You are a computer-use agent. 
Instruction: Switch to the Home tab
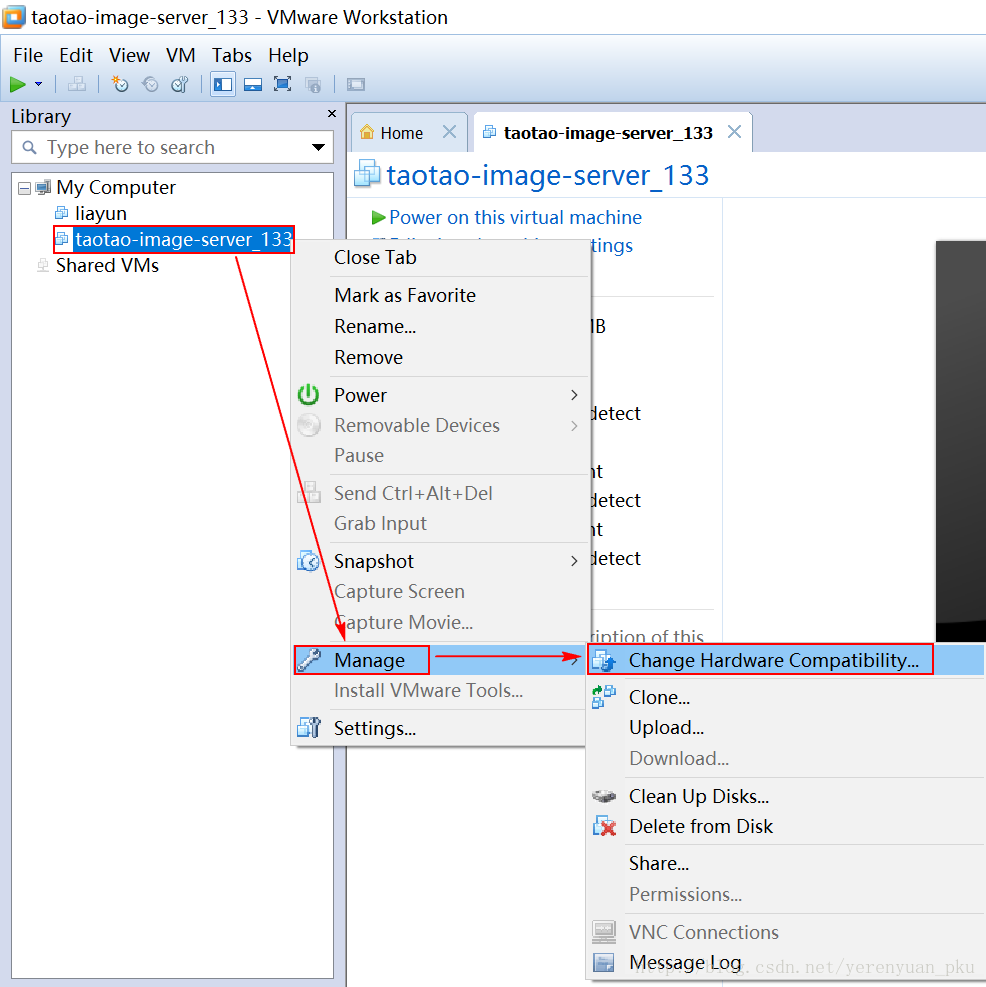pos(402,133)
